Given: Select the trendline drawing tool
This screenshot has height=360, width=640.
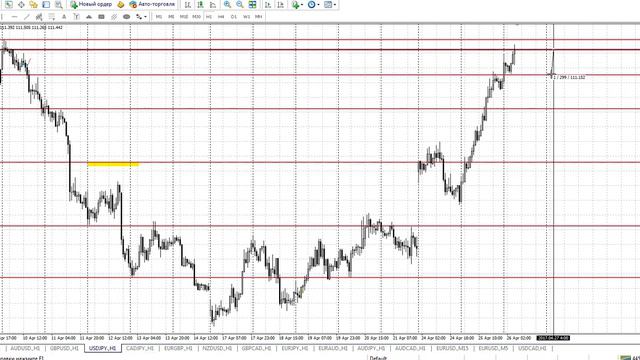Looking at the screenshot, I should point(27,17).
